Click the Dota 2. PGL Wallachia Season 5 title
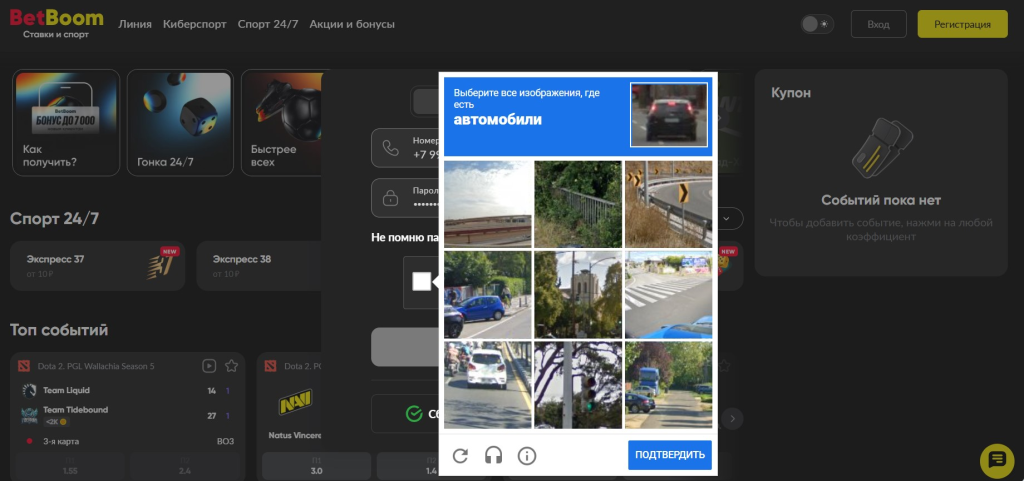 tap(96, 366)
